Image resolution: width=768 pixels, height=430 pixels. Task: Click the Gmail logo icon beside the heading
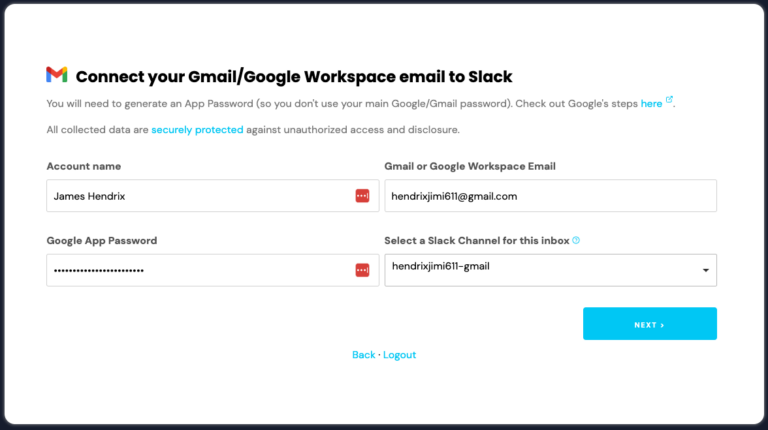click(57, 75)
